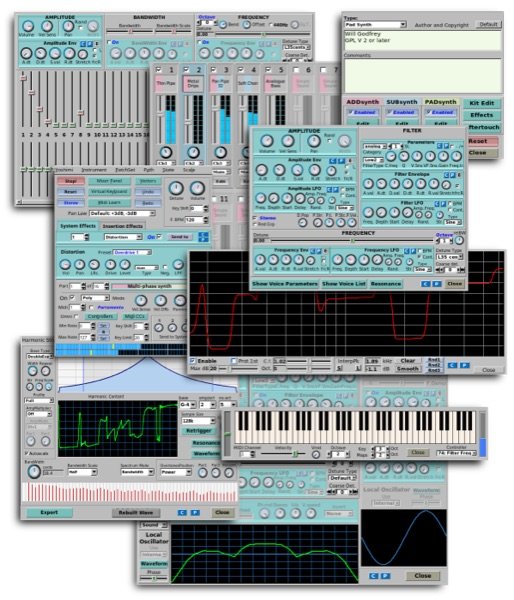Click the Bend knob in PADsynth Frequency section
The width and height of the screenshot is (514, 600).
coord(223,24)
